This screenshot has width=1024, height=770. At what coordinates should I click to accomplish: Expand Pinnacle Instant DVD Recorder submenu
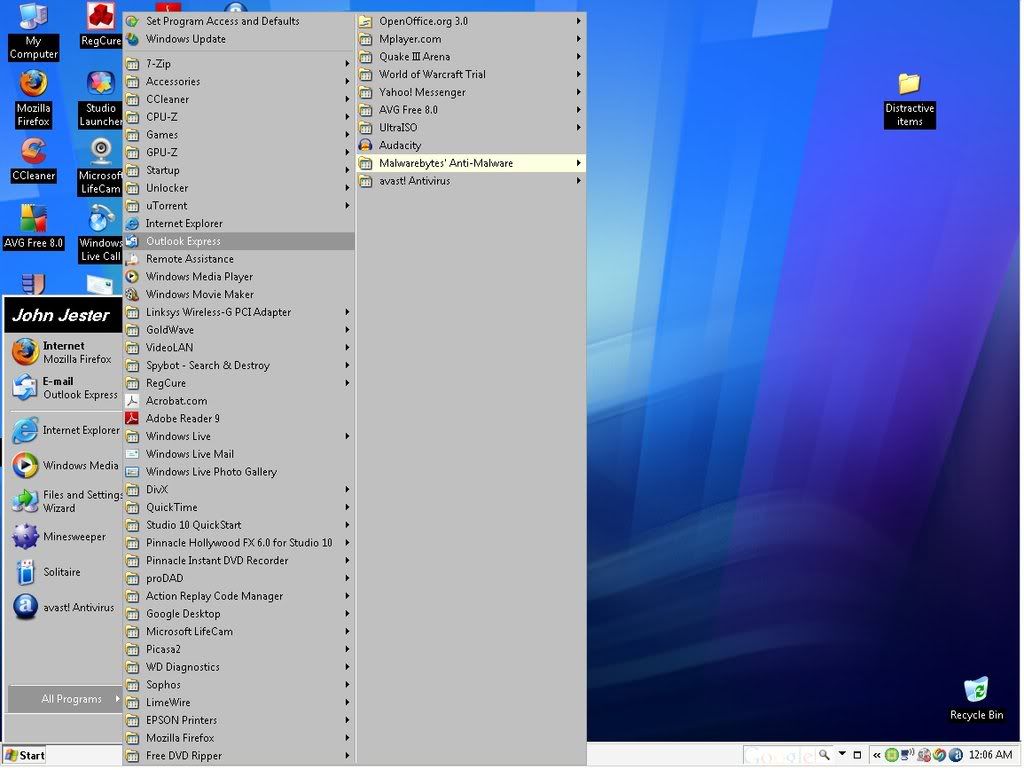(239, 560)
